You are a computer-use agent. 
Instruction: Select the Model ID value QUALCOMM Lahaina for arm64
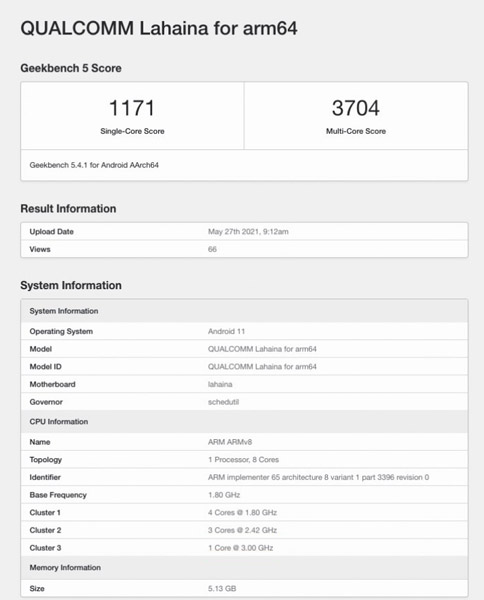point(262,367)
